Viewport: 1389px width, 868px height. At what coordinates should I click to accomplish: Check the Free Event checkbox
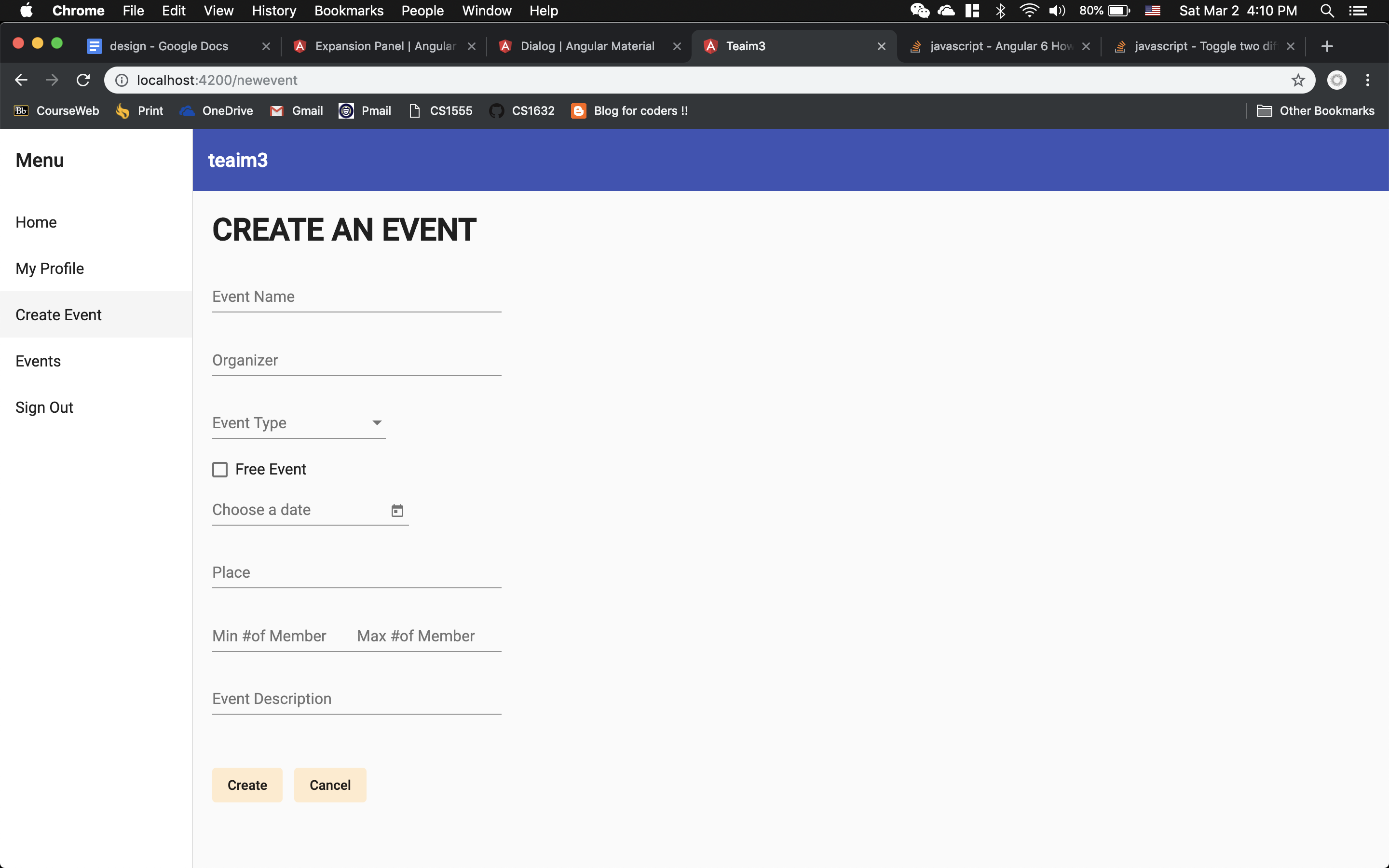point(220,470)
